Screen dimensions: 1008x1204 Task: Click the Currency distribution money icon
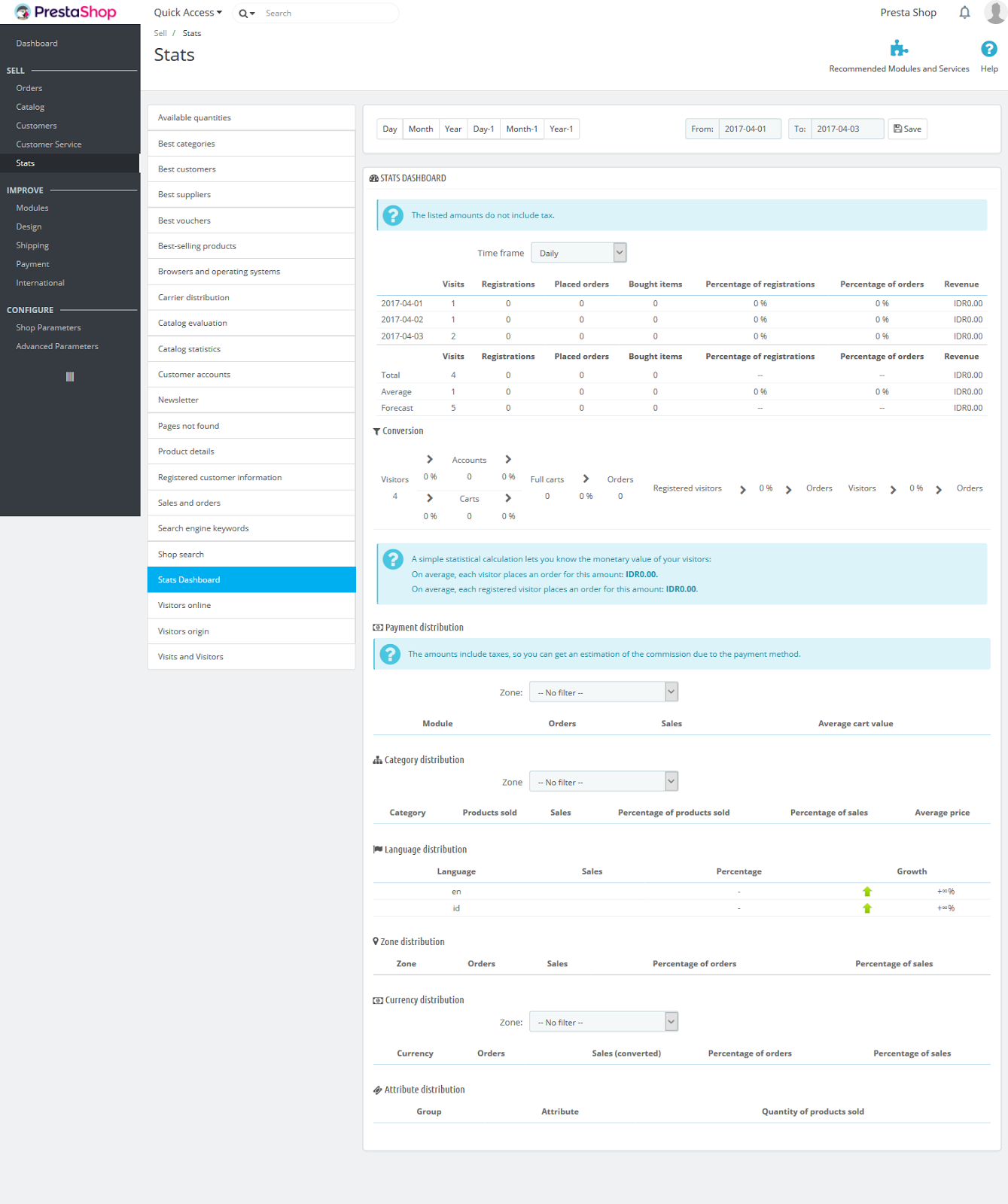(x=378, y=1000)
